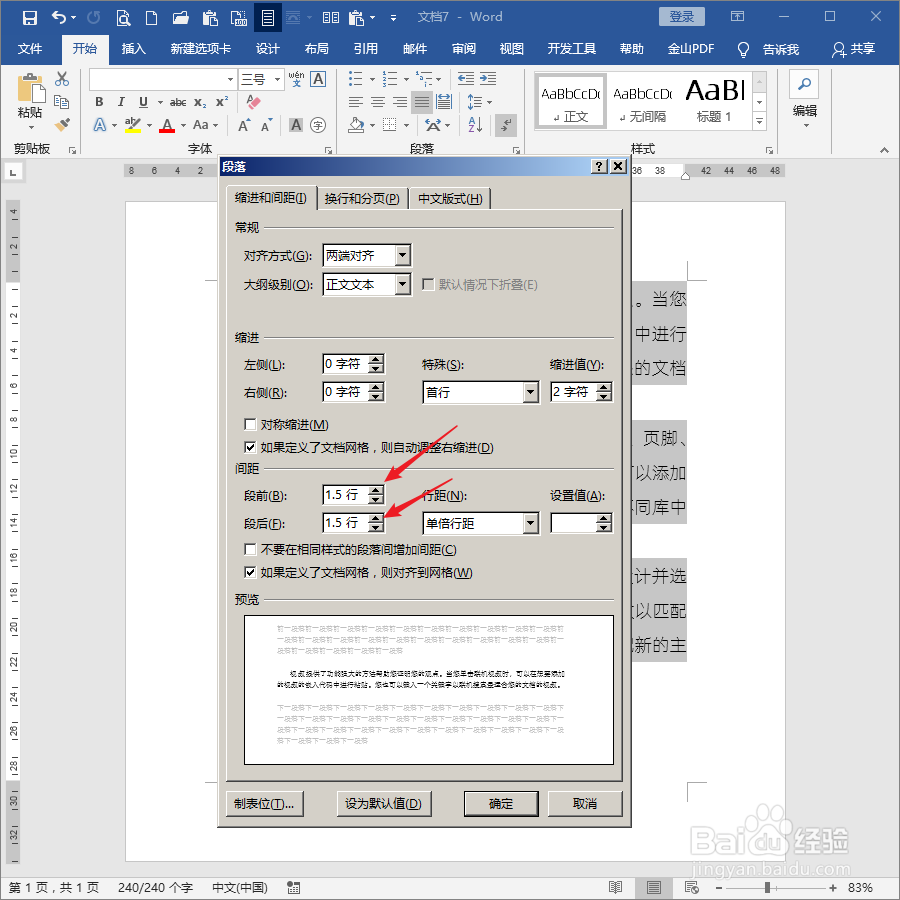Image resolution: width=900 pixels, height=900 pixels.
Task: Open the font size 三号 dropdown
Action: click(278, 79)
